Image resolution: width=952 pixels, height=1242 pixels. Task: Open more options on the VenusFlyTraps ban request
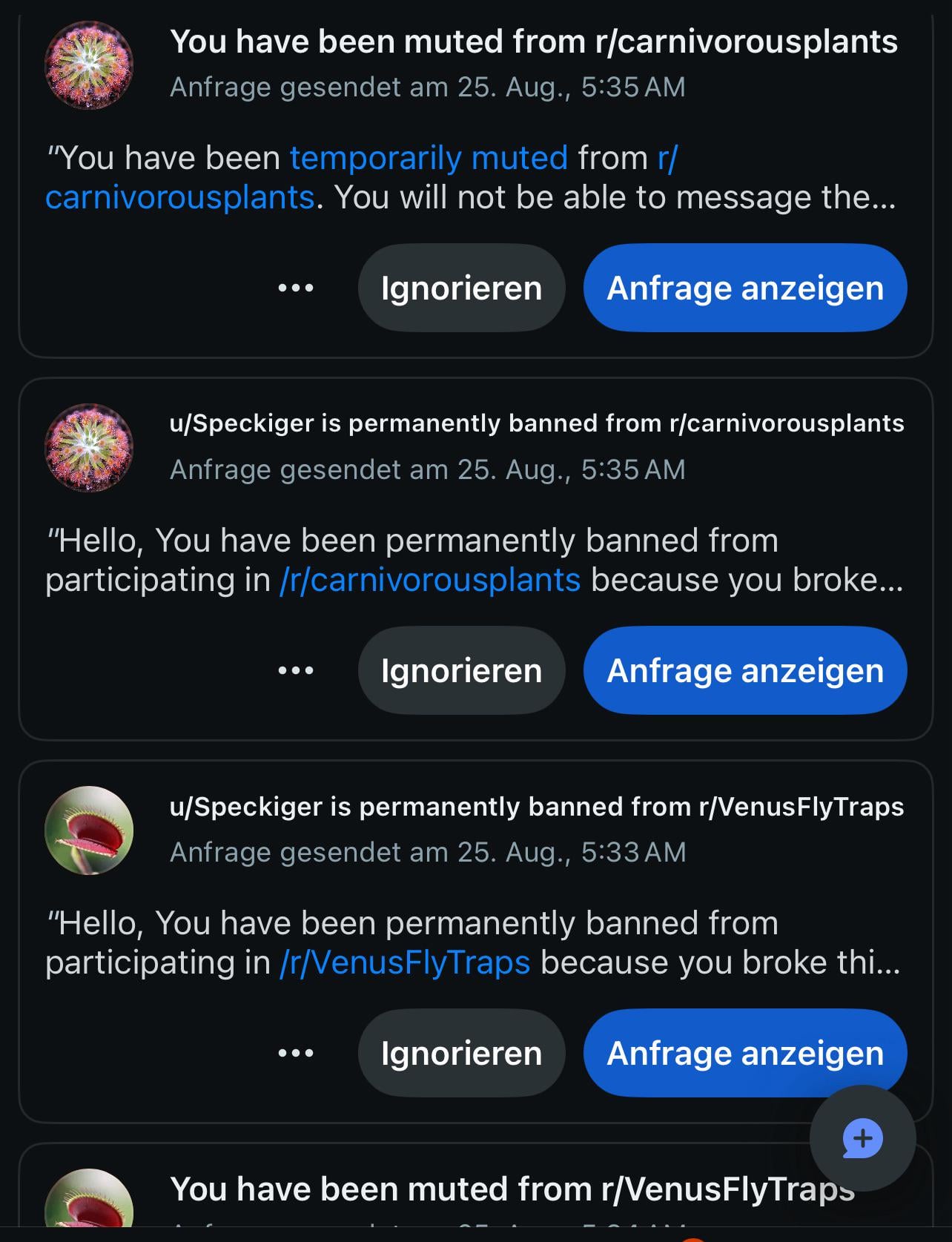click(296, 1053)
